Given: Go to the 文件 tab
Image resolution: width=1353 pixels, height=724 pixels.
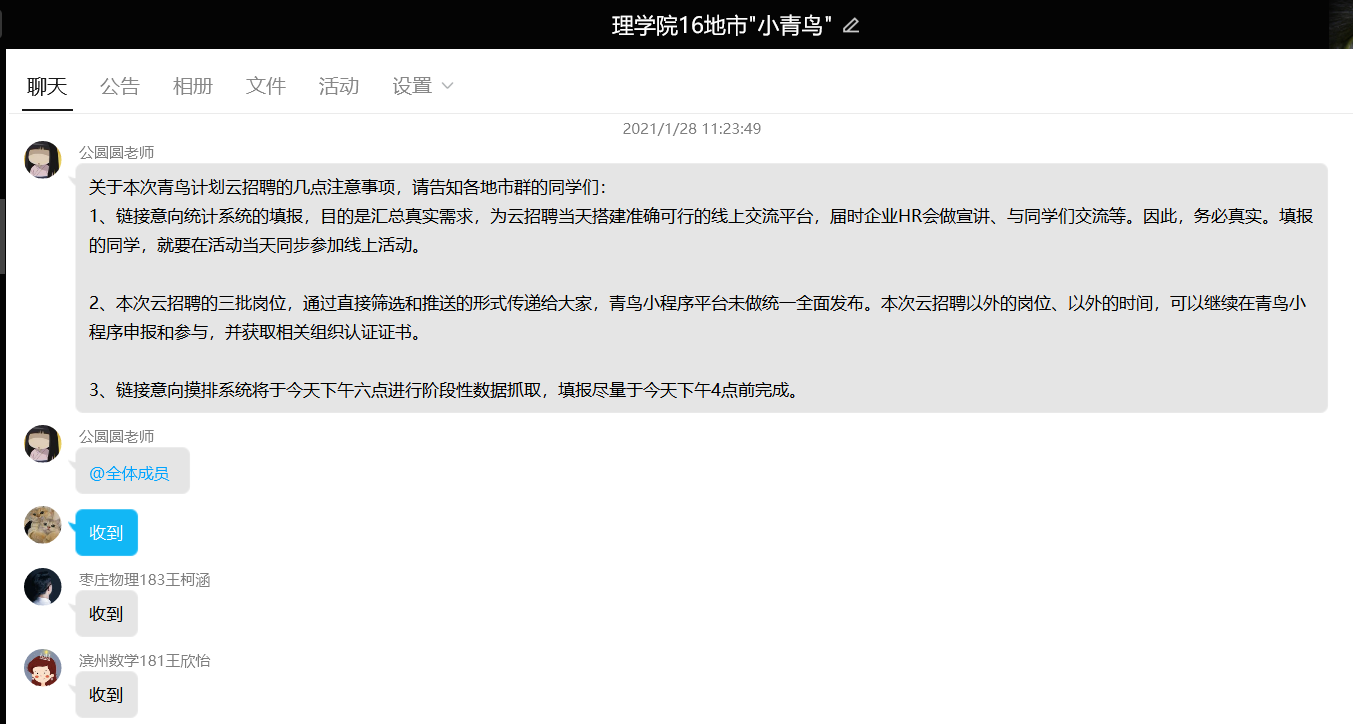Looking at the screenshot, I should pos(266,86).
